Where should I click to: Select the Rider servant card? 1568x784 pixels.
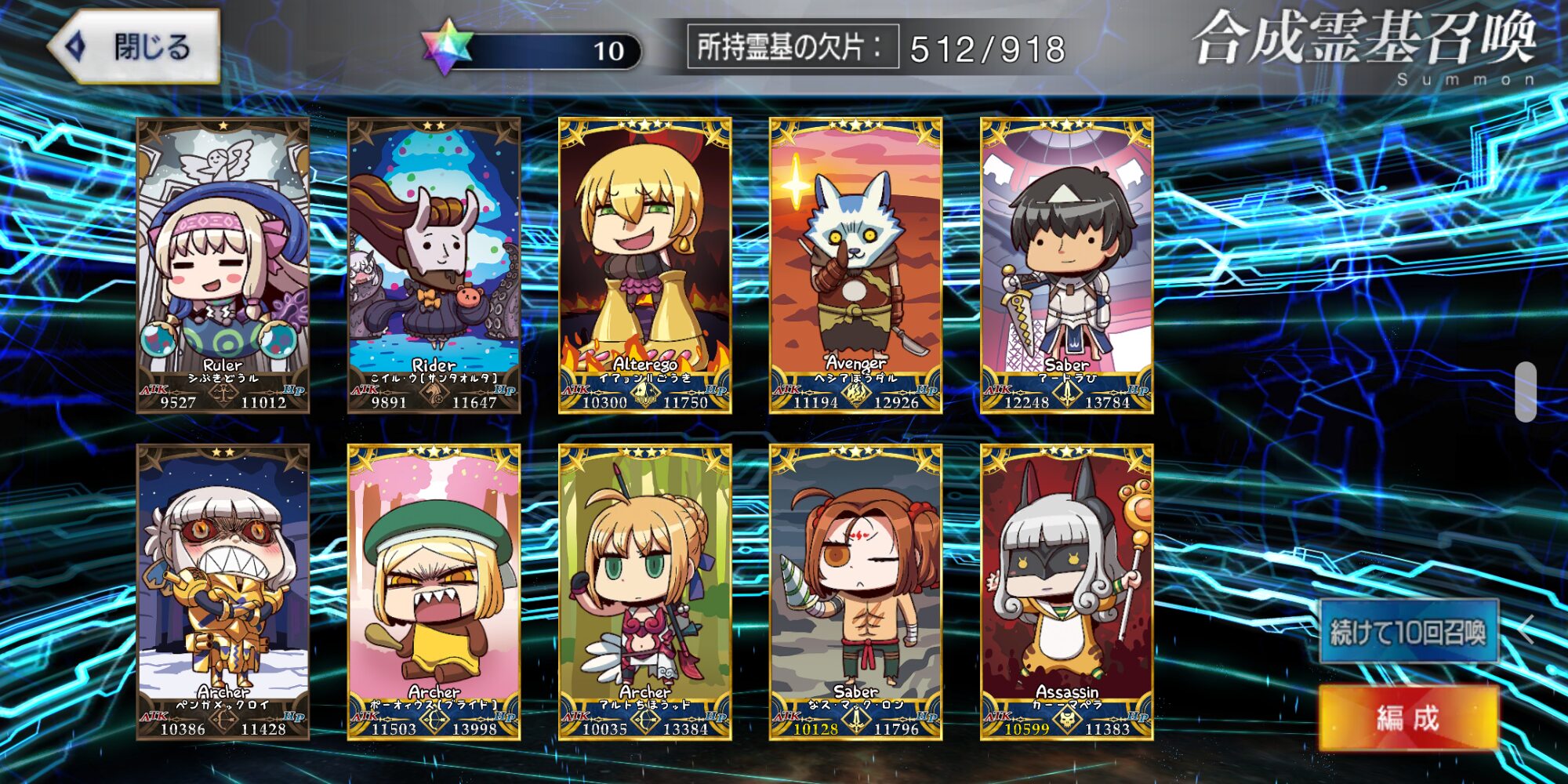click(434, 266)
